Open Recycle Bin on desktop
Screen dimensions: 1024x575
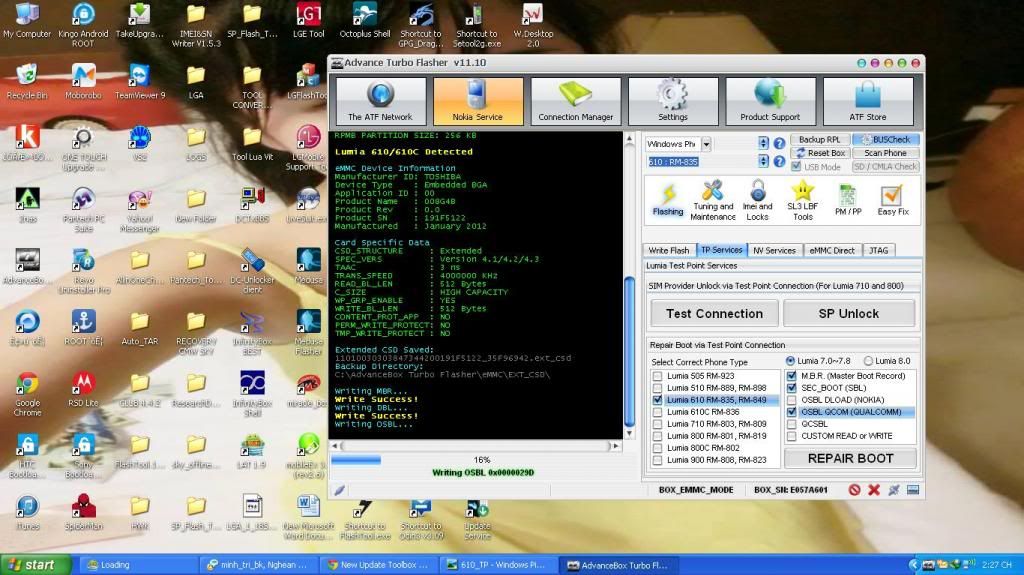tap(27, 82)
